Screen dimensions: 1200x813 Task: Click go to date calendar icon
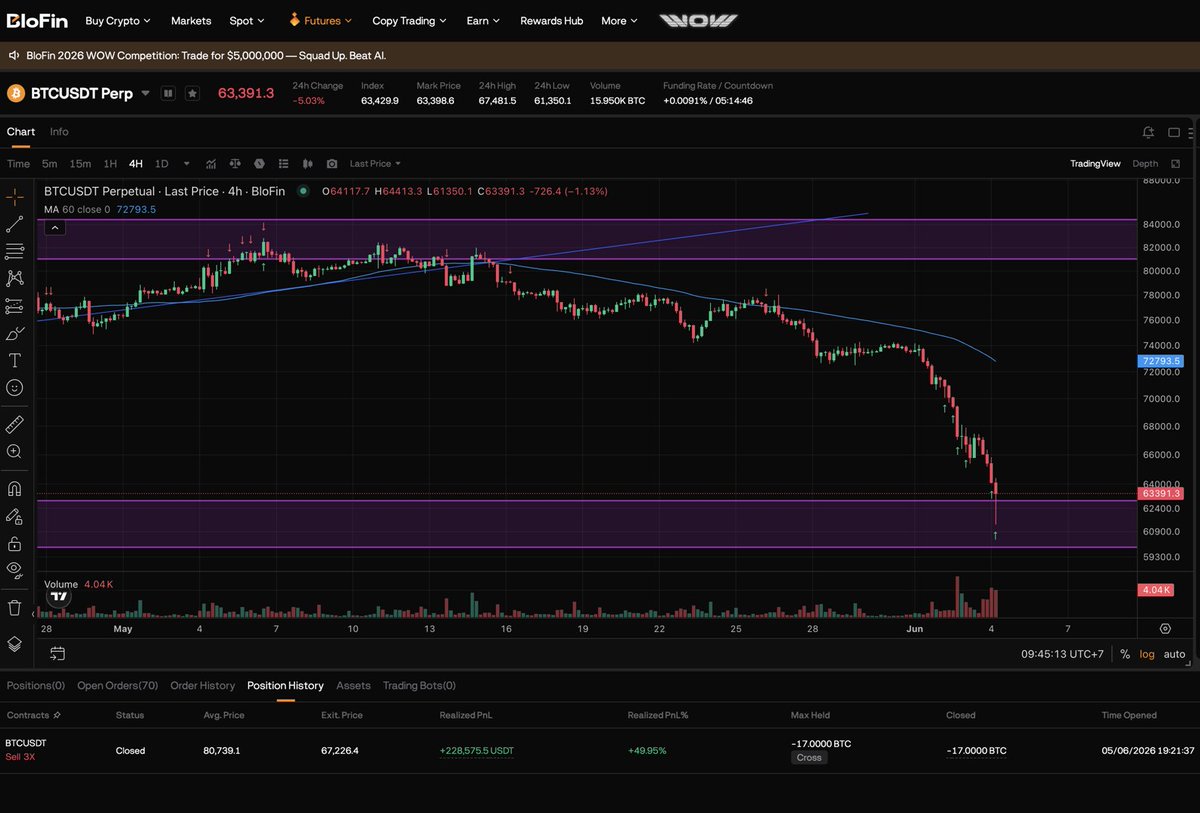tap(57, 654)
